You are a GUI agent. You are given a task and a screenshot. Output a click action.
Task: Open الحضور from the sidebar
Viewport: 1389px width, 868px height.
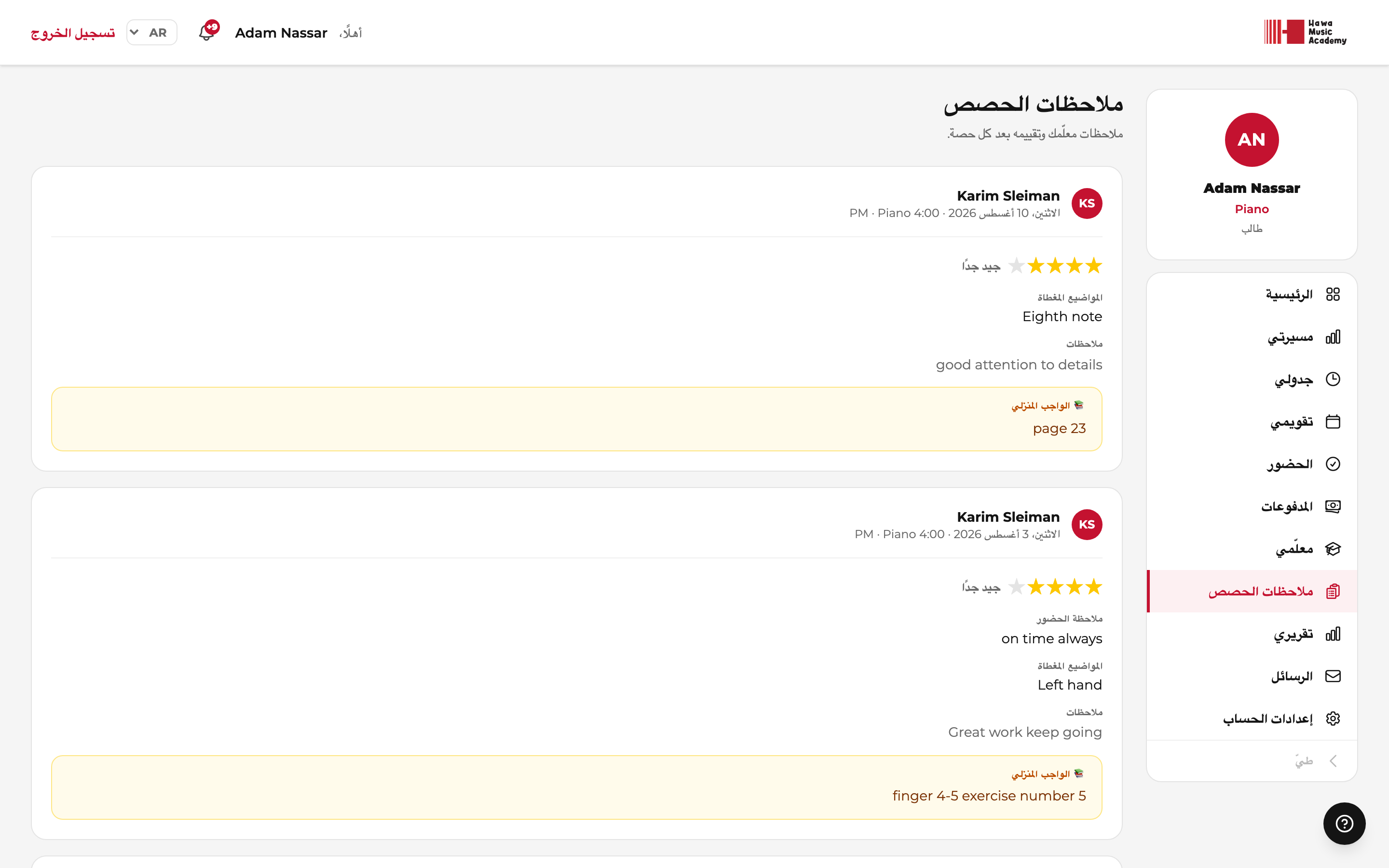(x=1251, y=464)
